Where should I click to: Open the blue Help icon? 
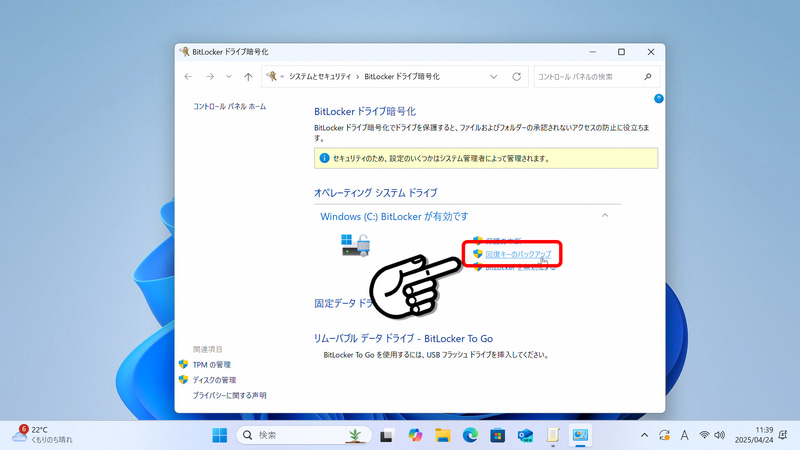coord(659,98)
